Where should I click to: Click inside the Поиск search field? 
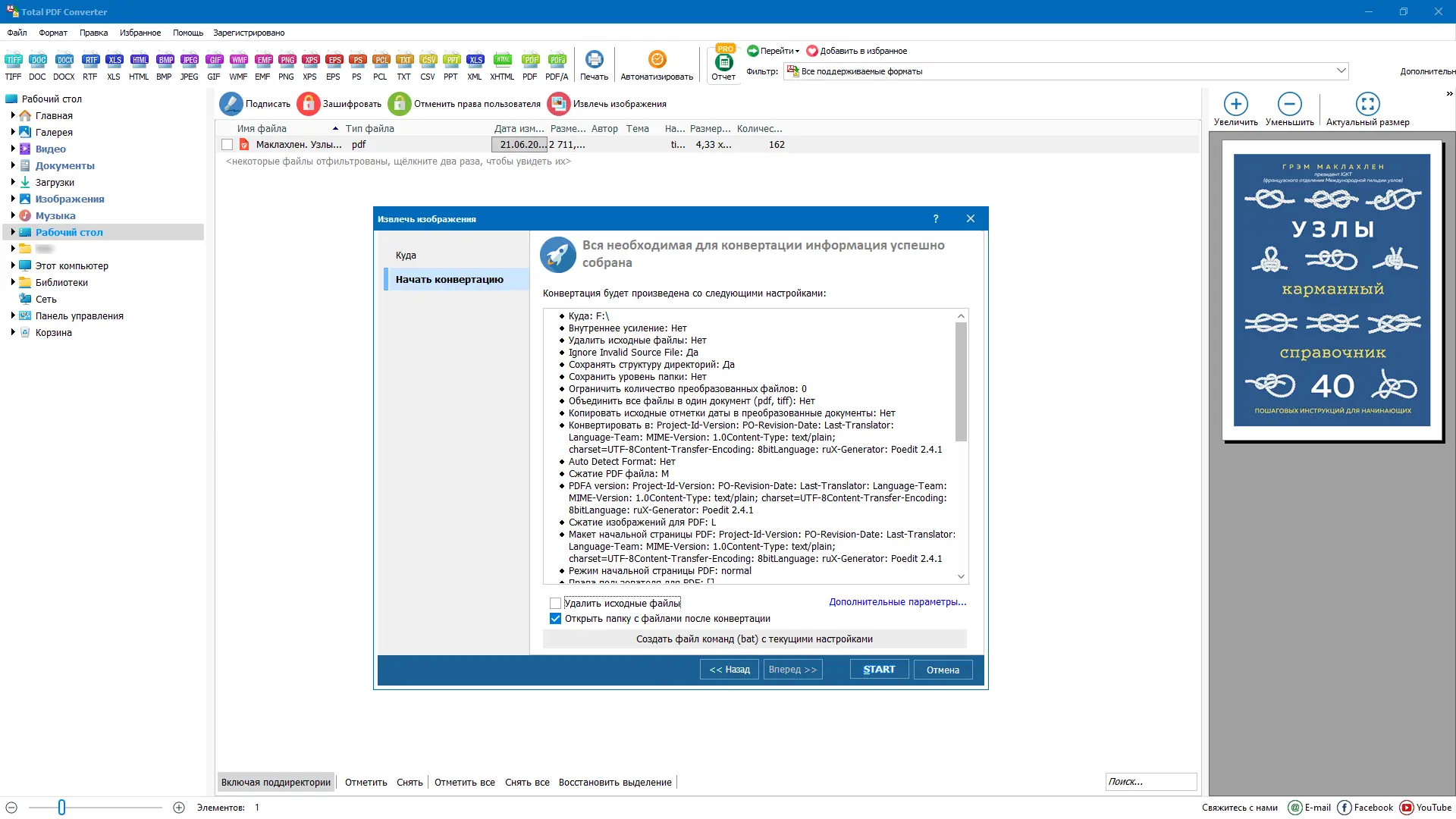1151,781
